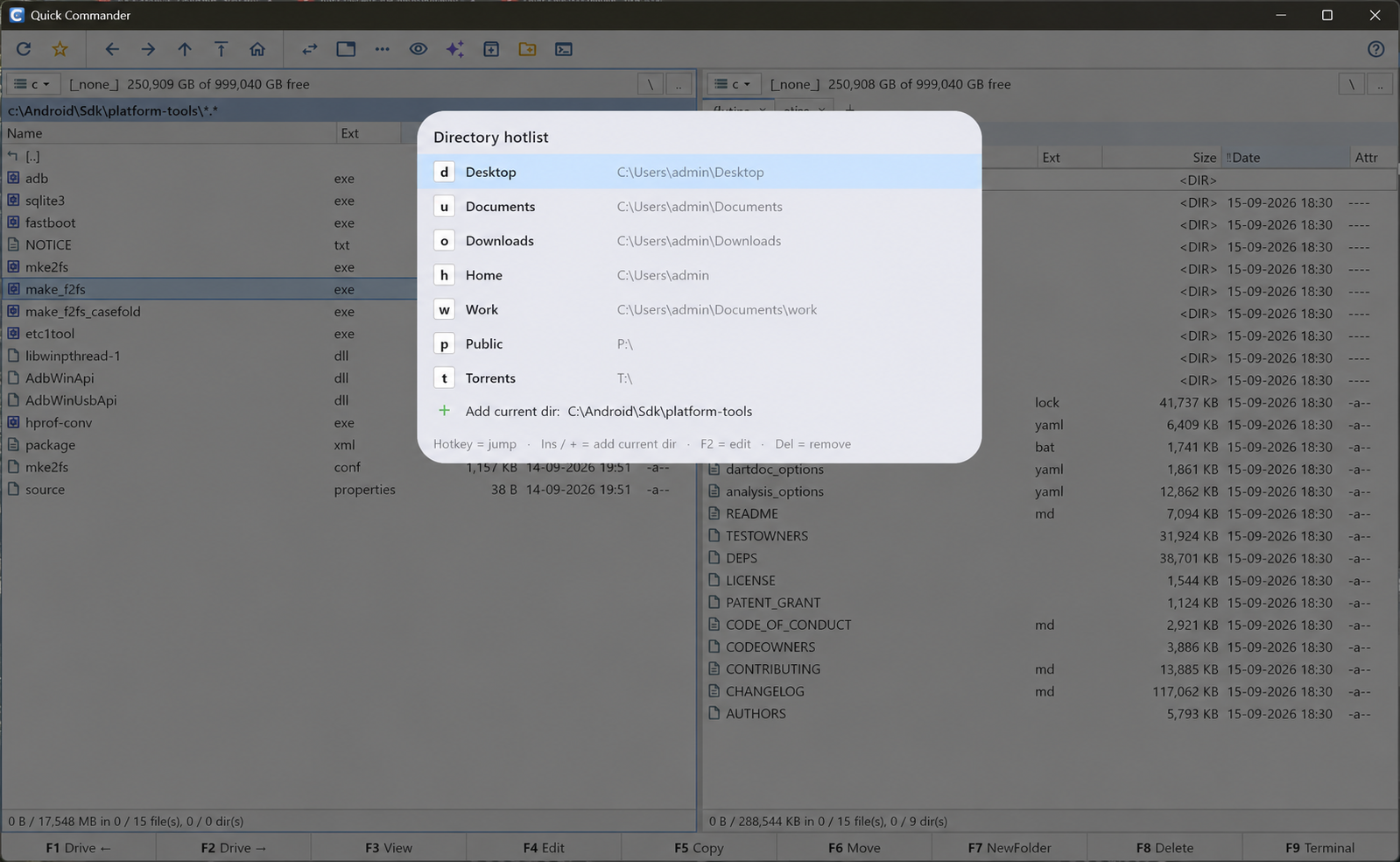Click the purple sparkle icon
Image resolution: width=1400 pixels, height=862 pixels.
point(455,49)
